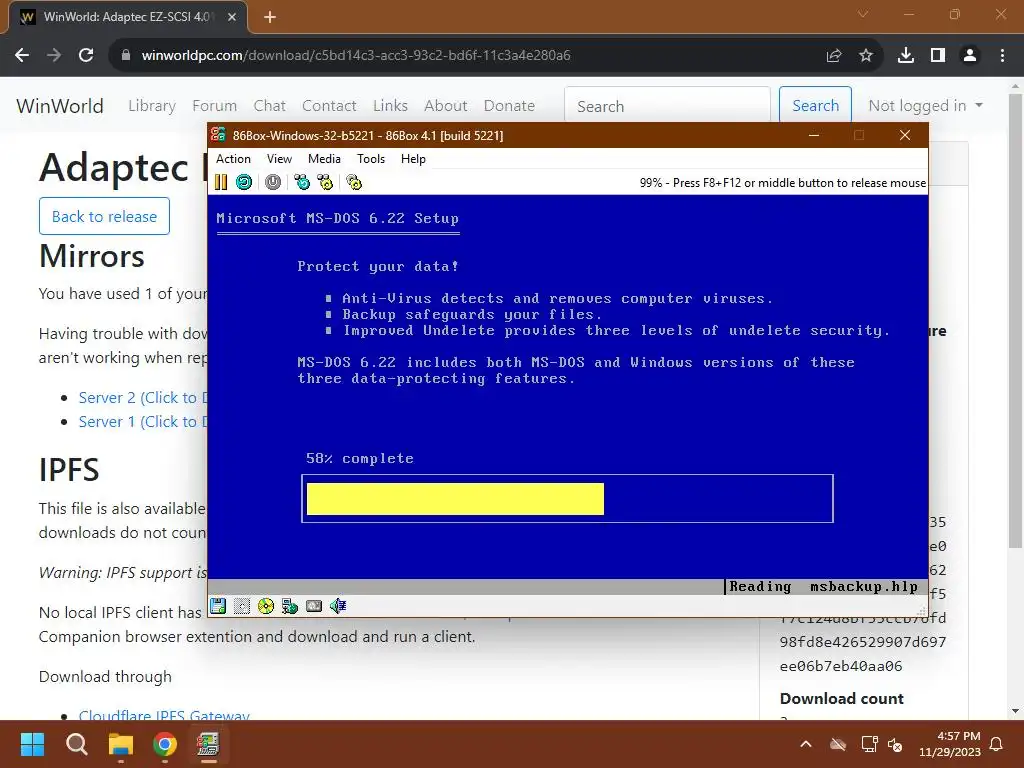This screenshot has width=1024, height=768.
Task: Click the WinWorld home logo link
Action: [59, 106]
